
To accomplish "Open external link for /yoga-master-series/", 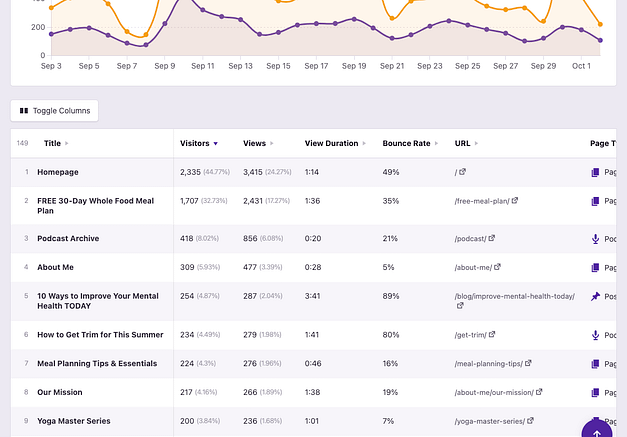I will coord(531,421).
